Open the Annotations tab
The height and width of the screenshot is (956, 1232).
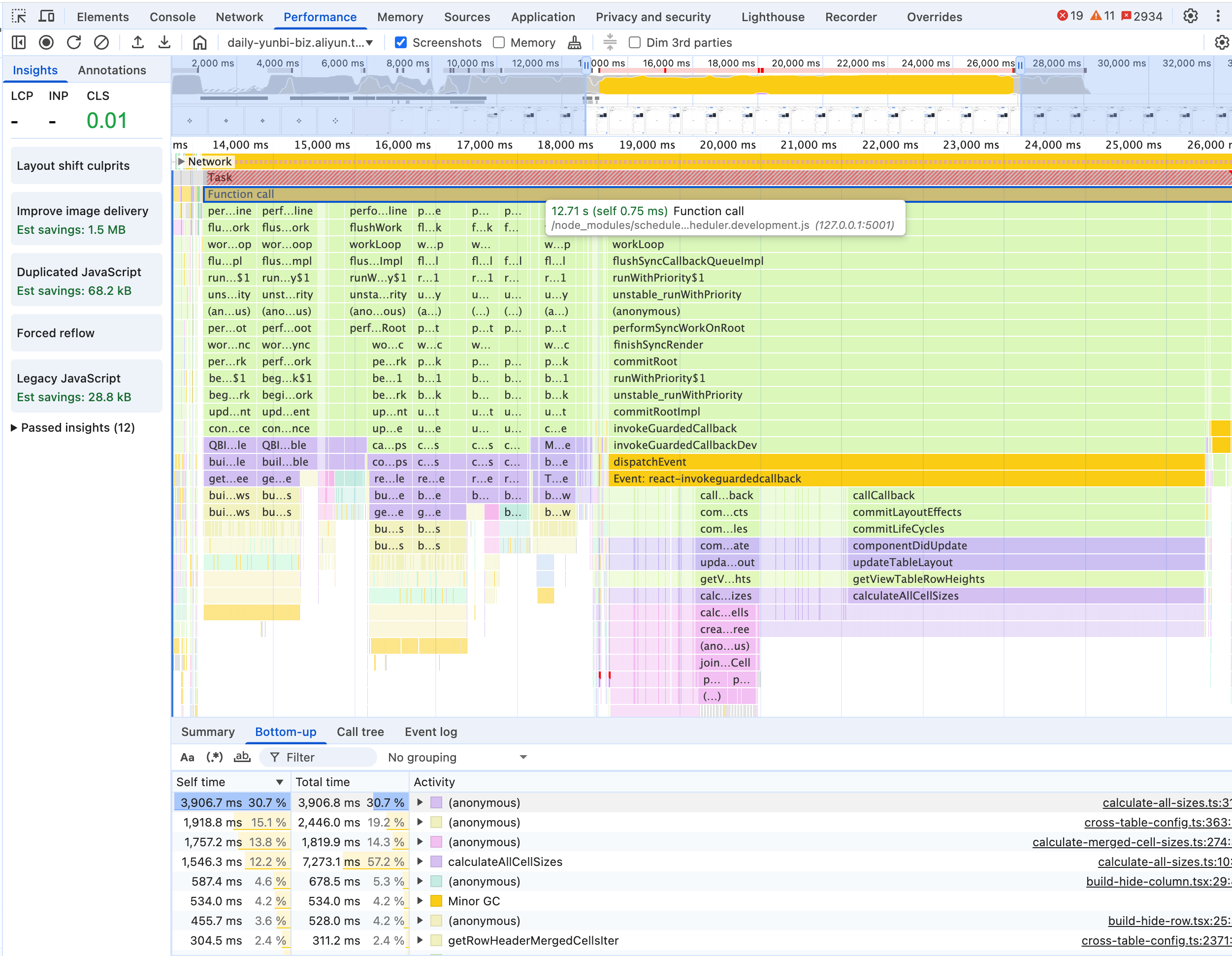[112, 70]
